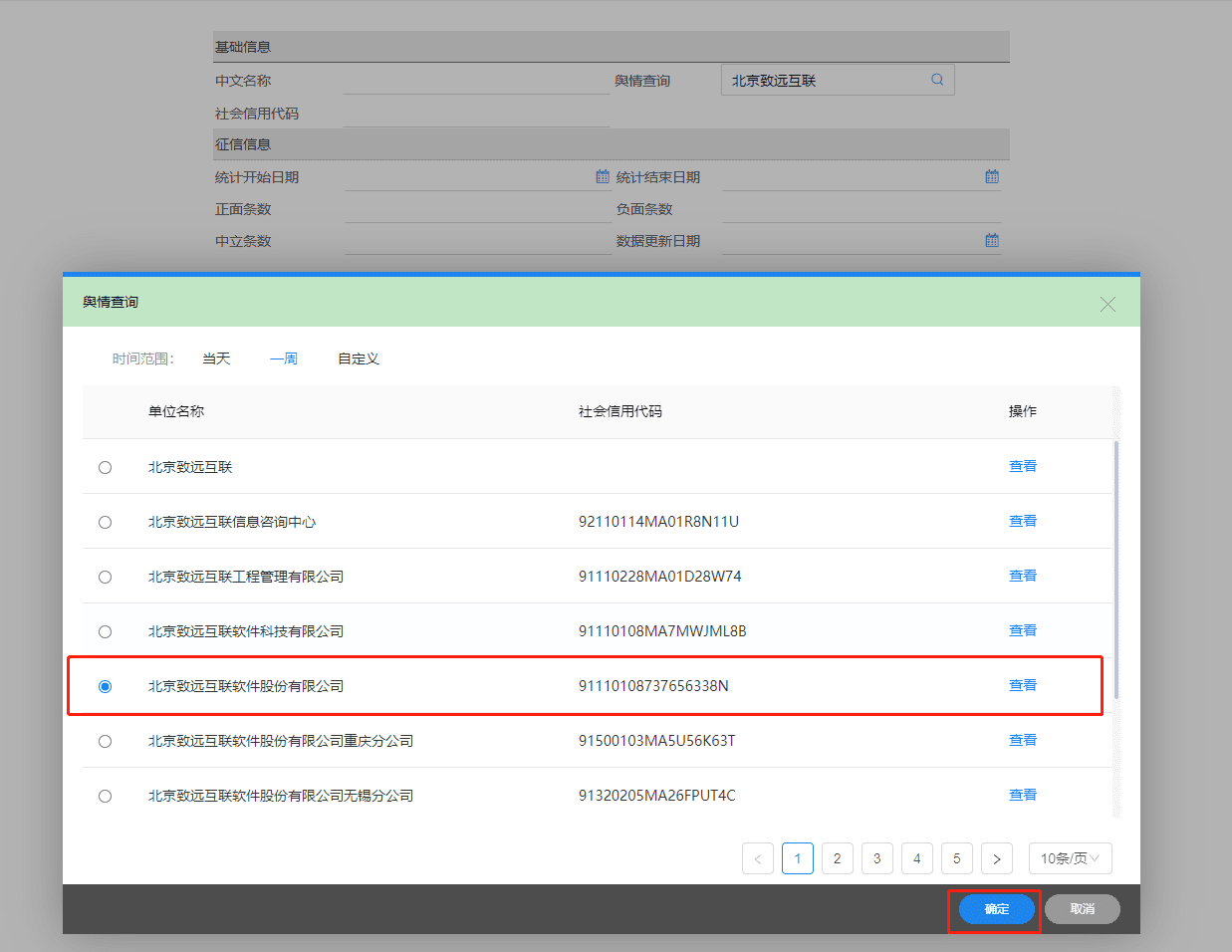This screenshot has height=952, width=1232.
Task: Select radio for 北京致远互联信息咨询中心
Action: pos(105,522)
